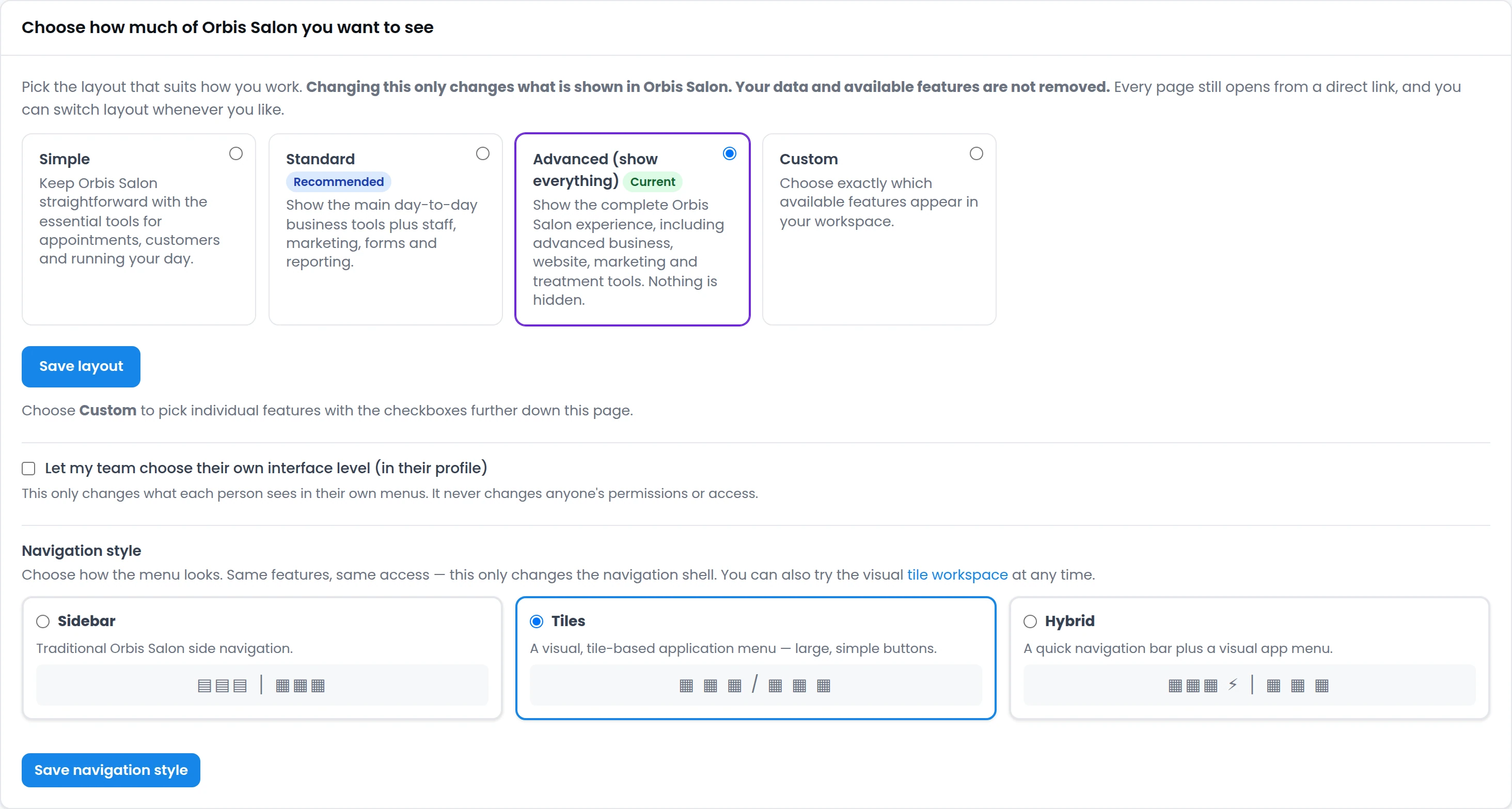Click the Standard layout card description

(382, 233)
